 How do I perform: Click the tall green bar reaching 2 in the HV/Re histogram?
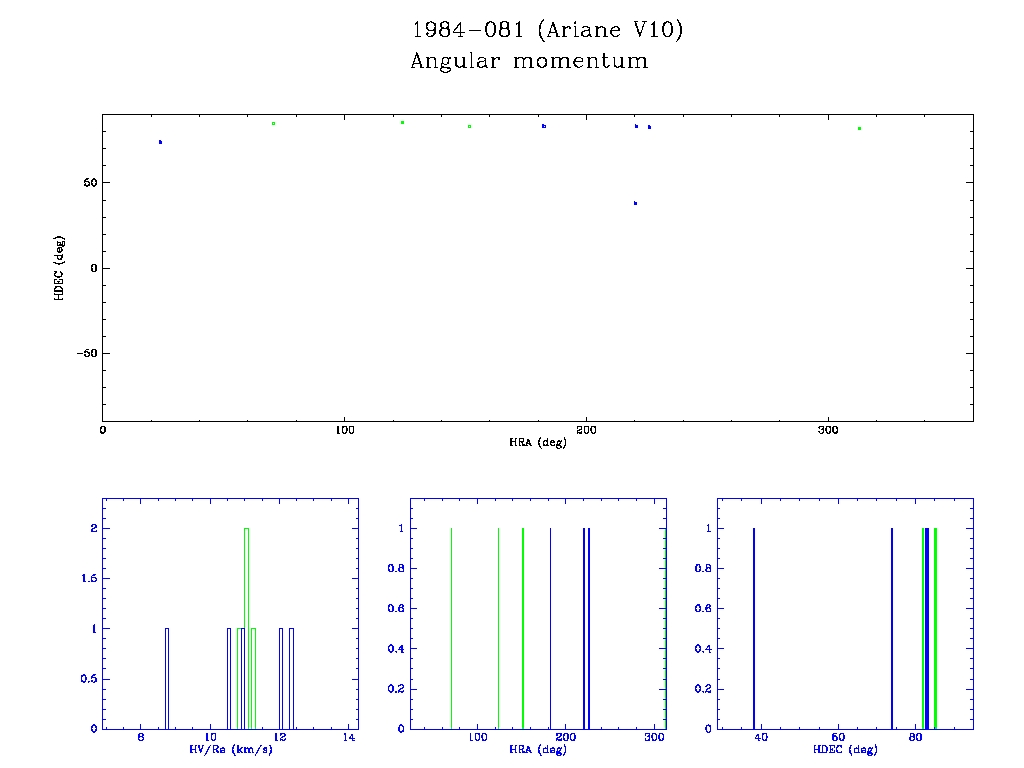pyautogui.click(x=246, y=628)
